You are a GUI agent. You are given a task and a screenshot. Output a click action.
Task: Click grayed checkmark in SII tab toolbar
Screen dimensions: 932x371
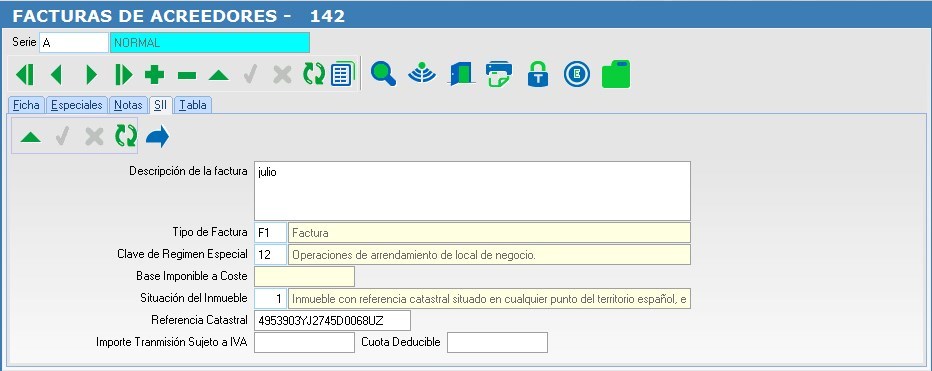click(62, 136)
